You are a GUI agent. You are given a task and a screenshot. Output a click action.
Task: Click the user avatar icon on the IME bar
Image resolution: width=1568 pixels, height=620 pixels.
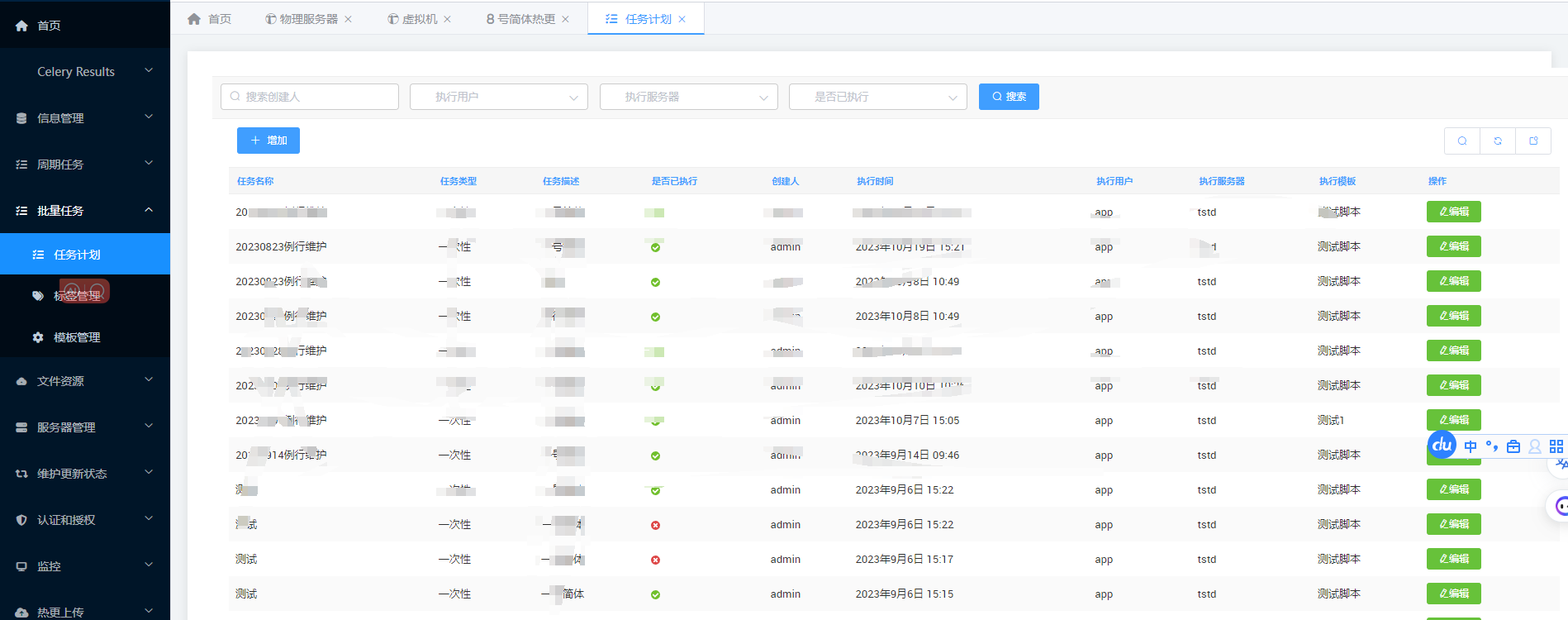pos(1535,446)
